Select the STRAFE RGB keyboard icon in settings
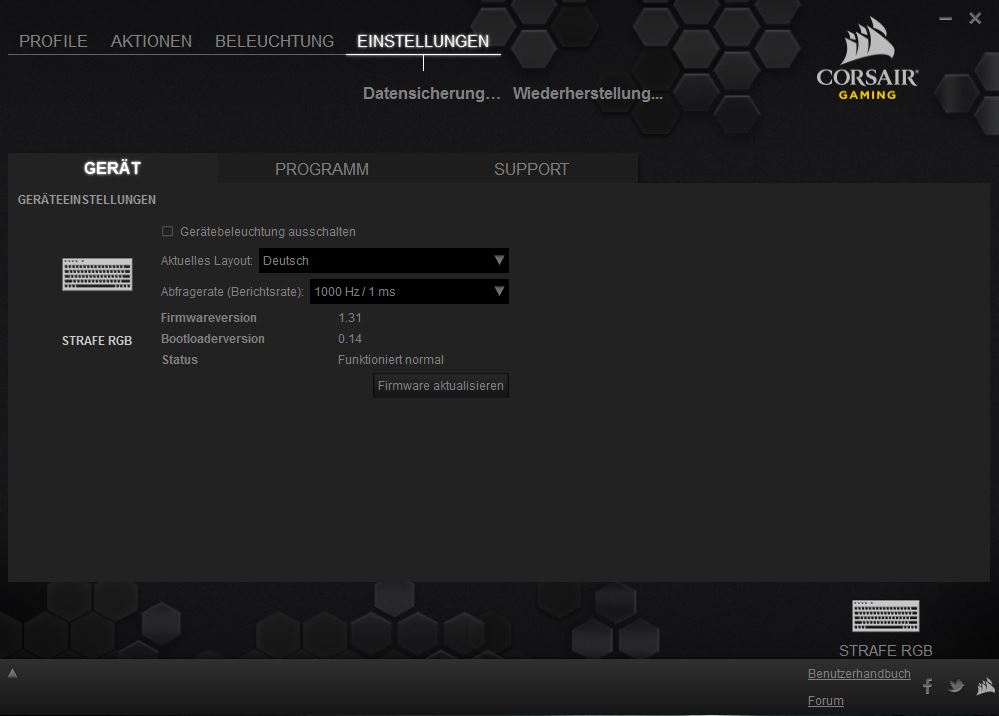 [97, 274]
